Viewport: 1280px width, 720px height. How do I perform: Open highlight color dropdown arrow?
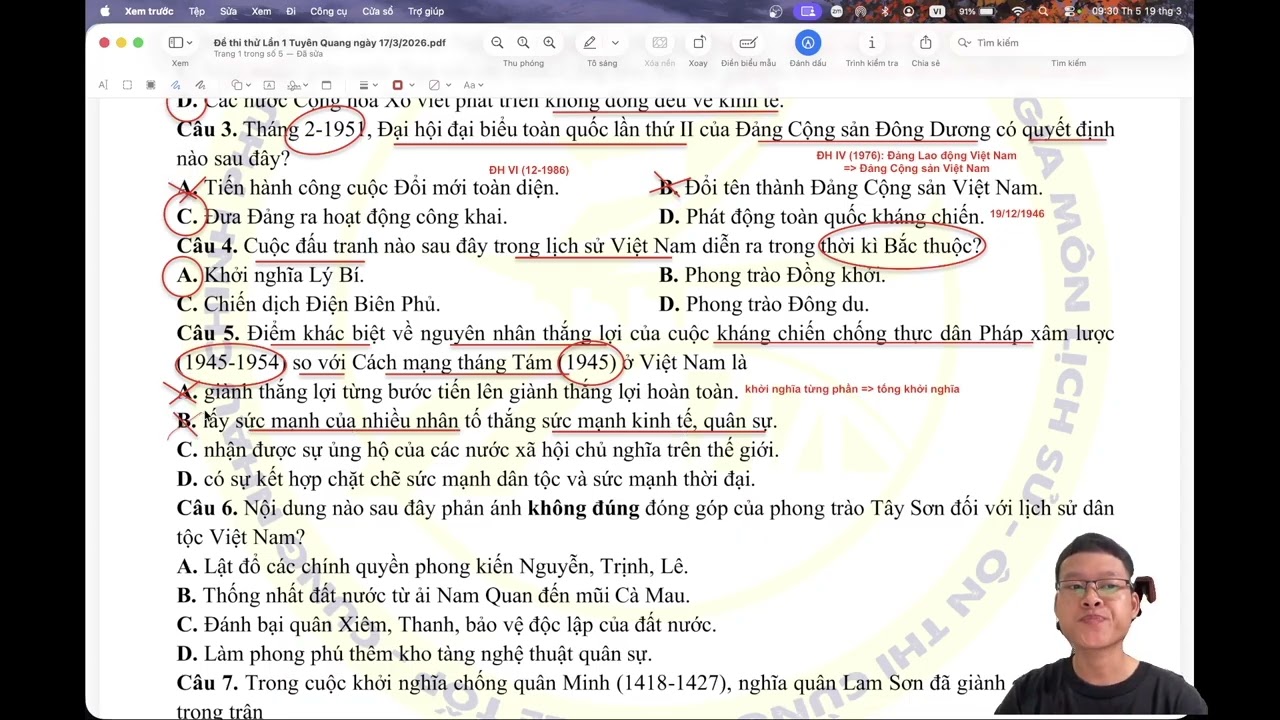[615, 43]
